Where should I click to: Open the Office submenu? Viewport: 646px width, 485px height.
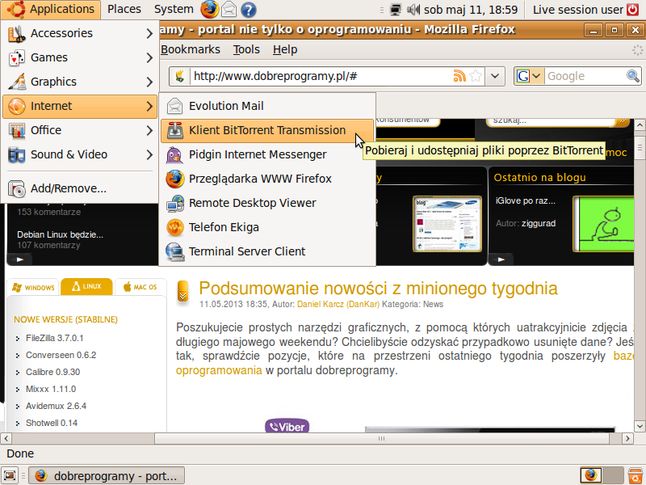(80, 130)
